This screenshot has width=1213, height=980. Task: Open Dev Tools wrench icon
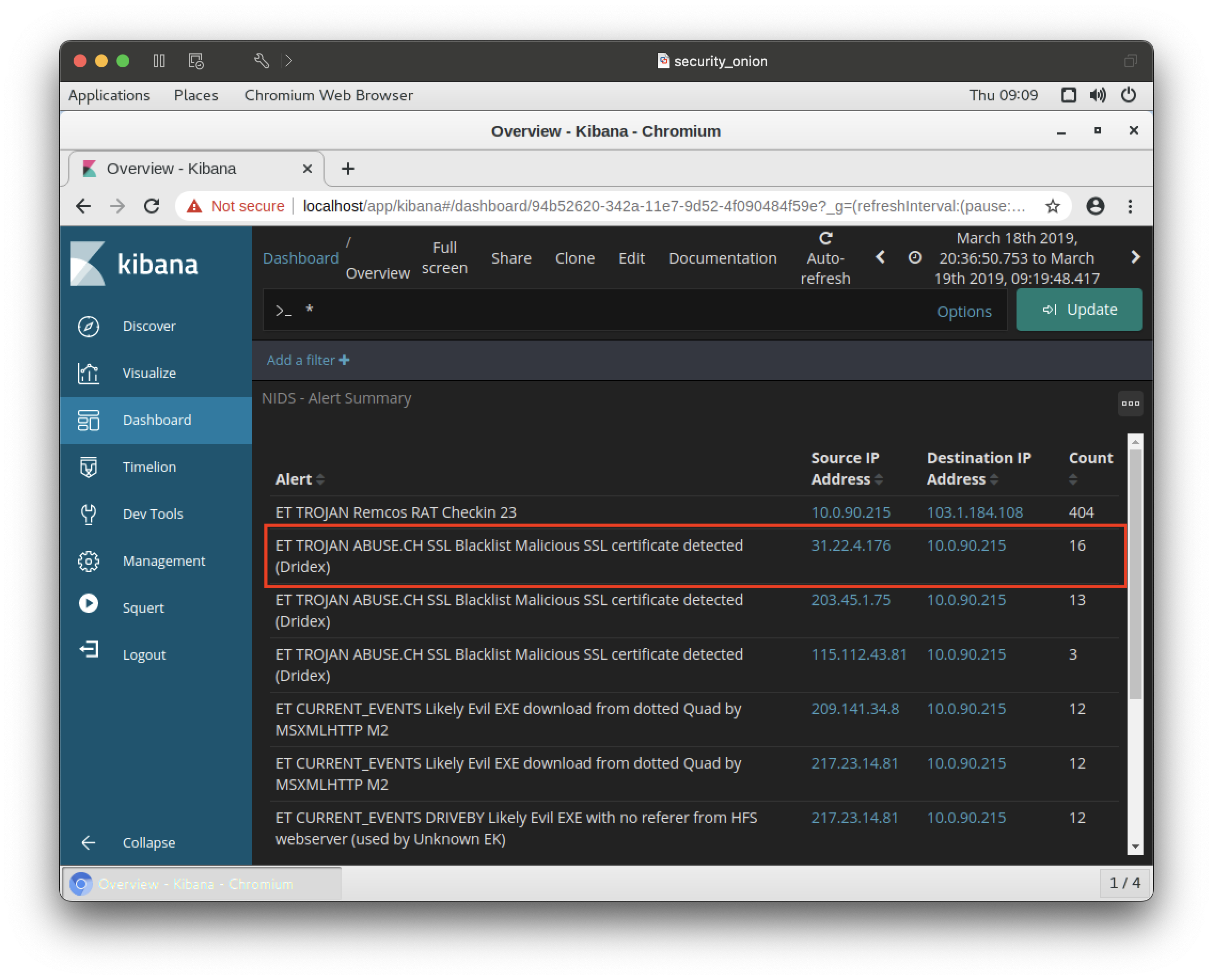89,513
